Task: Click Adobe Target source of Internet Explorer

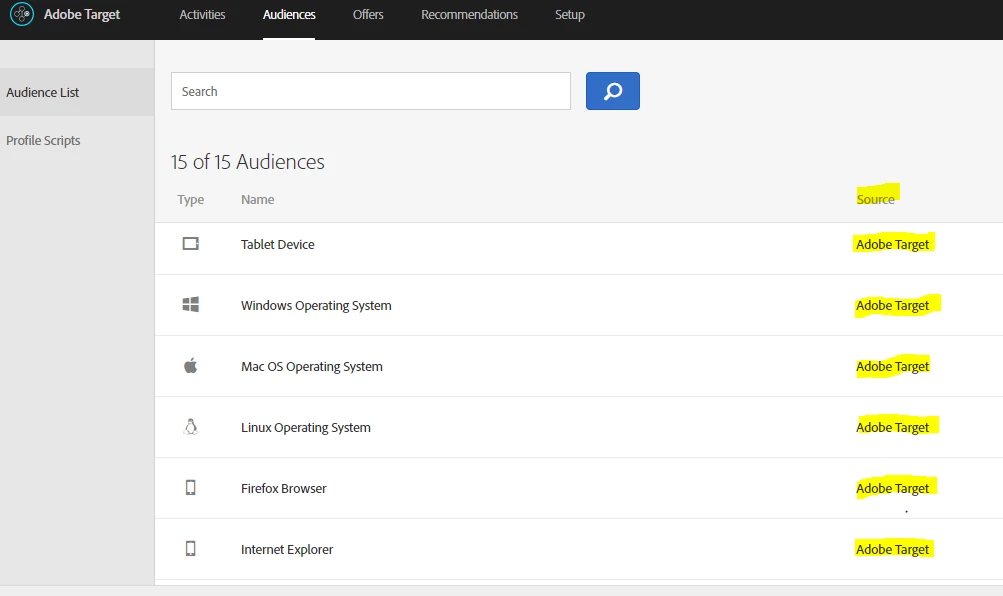Action: pyautogui.click(x=892, y=549)
